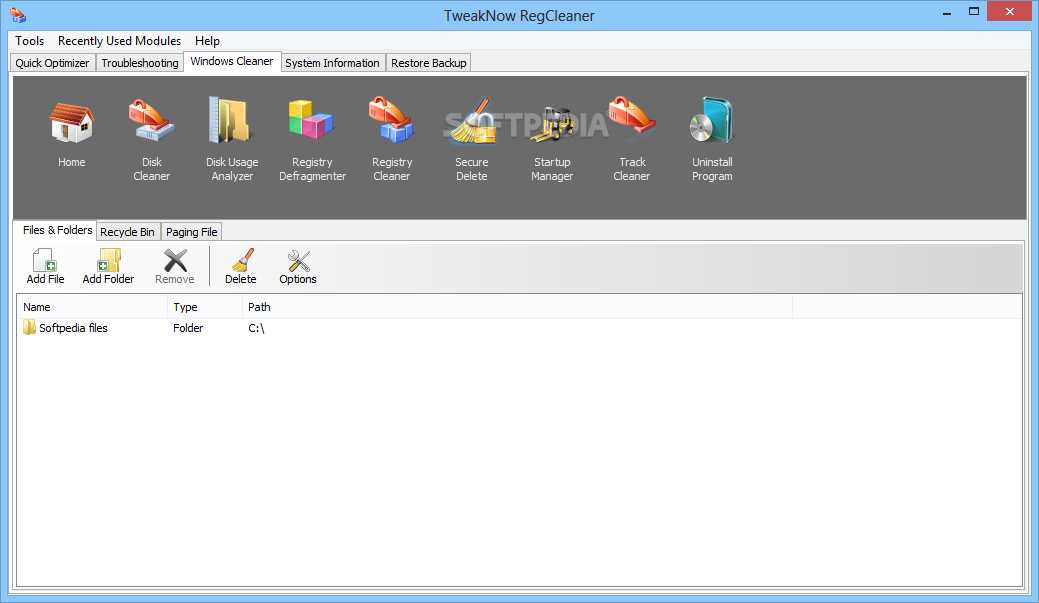
Task: Click the Delete broom icon
Action: point(241,260)
